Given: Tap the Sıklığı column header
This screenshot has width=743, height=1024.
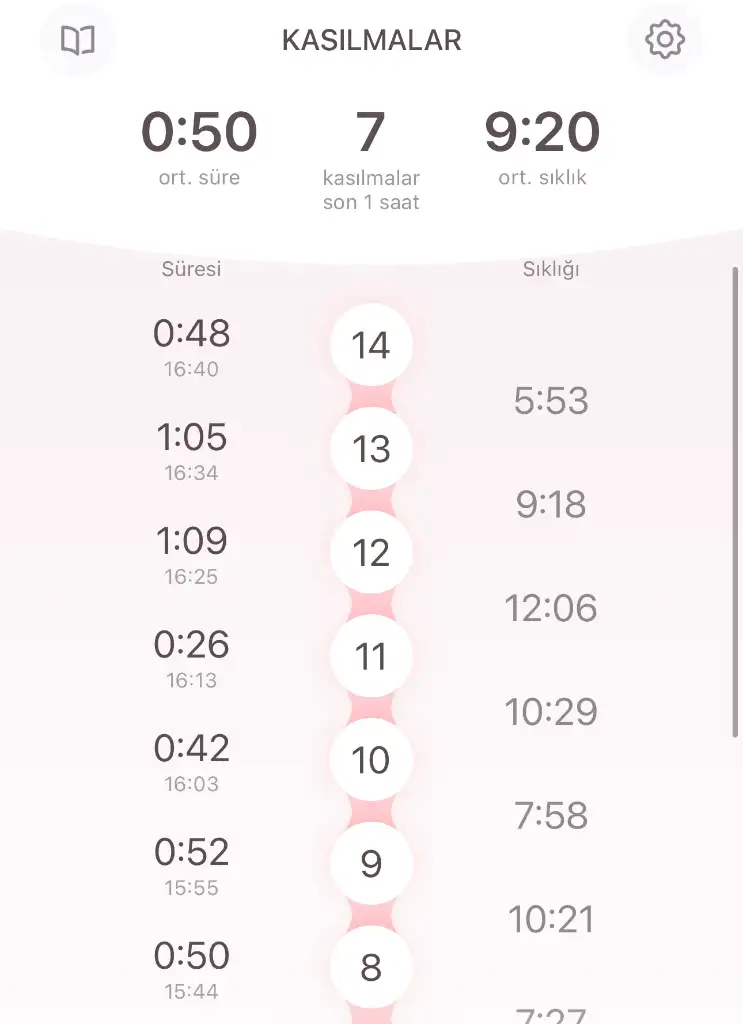Looking at the screenshot, I should point(551,269).
